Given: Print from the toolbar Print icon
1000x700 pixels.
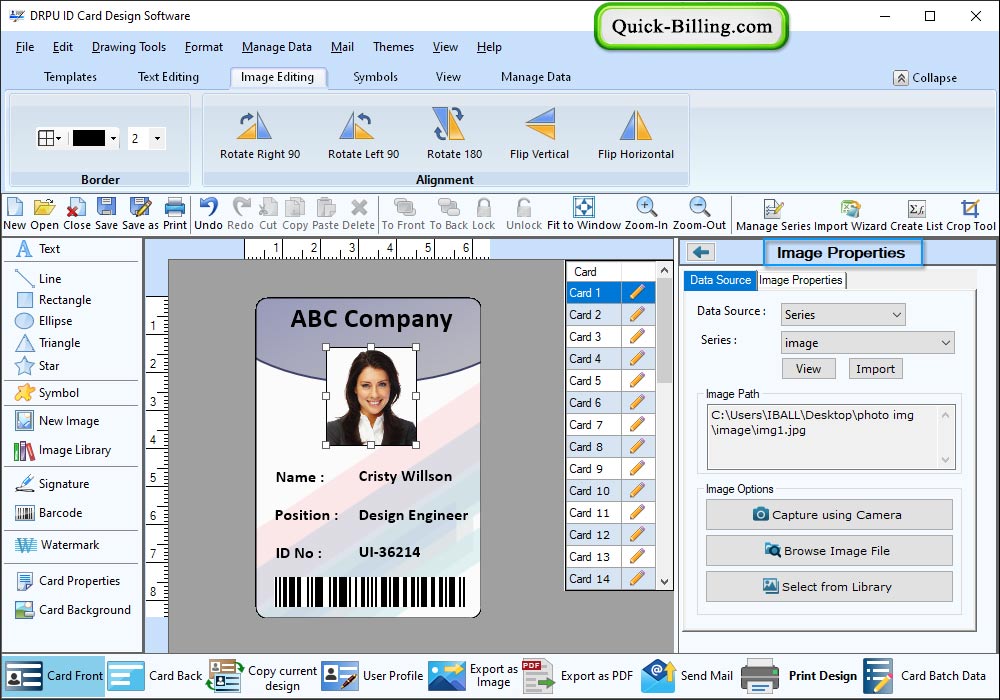Looking at the screenshot, I should (x=175, y=214).
